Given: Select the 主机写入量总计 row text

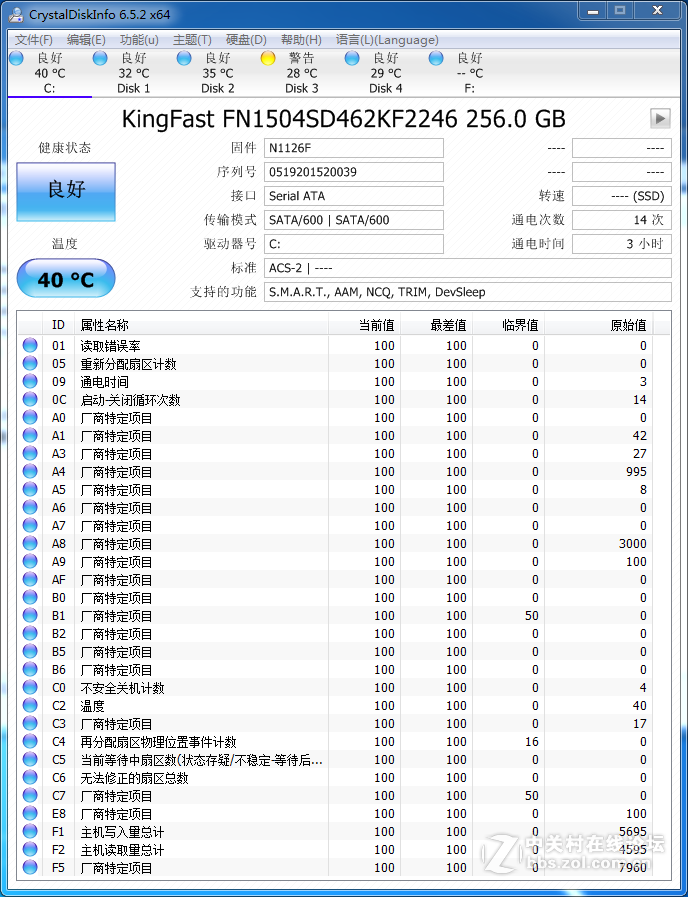Looking at the screenshot, I should 122,832.
